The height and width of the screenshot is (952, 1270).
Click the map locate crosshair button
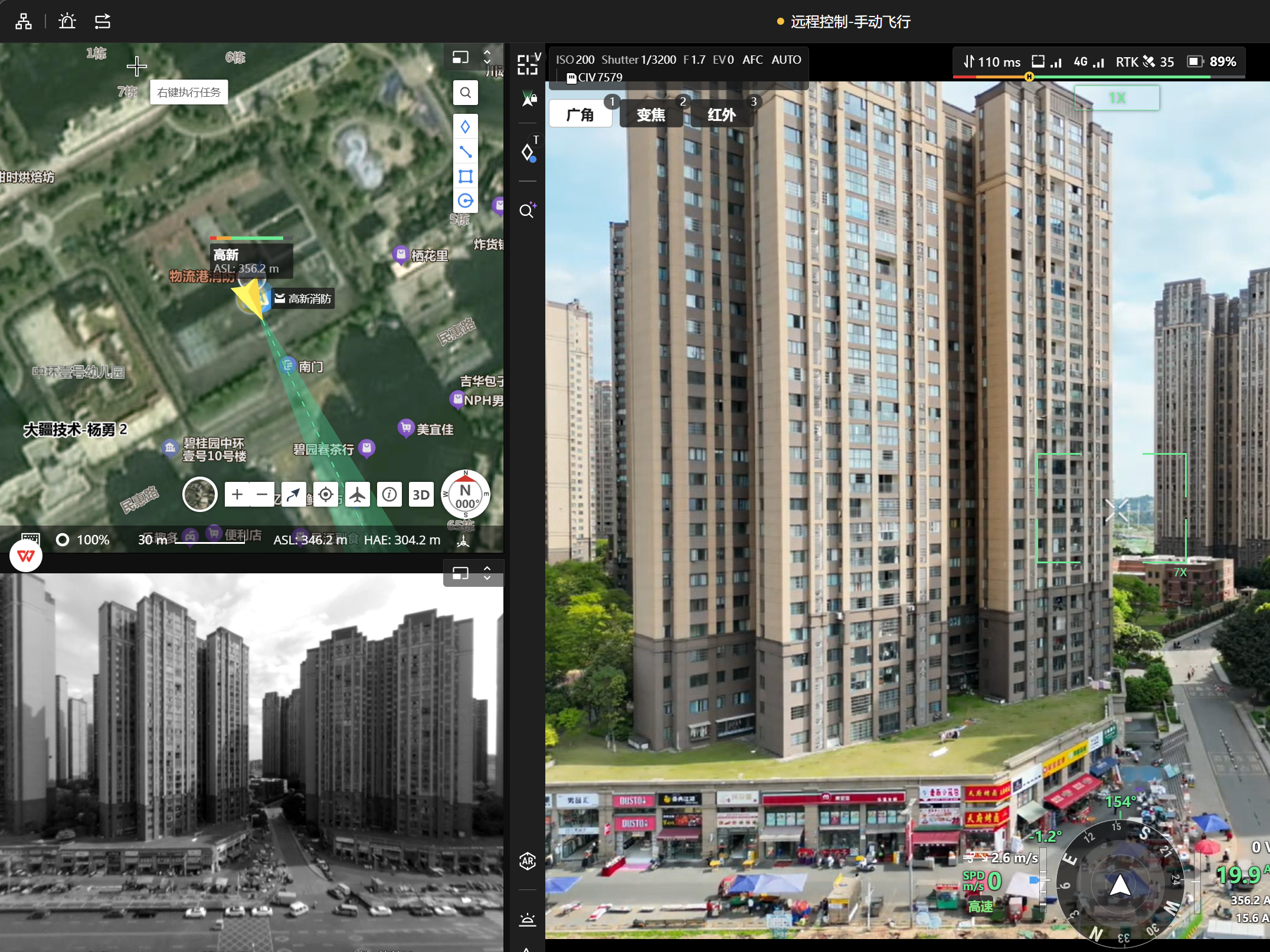coord(326,495)
